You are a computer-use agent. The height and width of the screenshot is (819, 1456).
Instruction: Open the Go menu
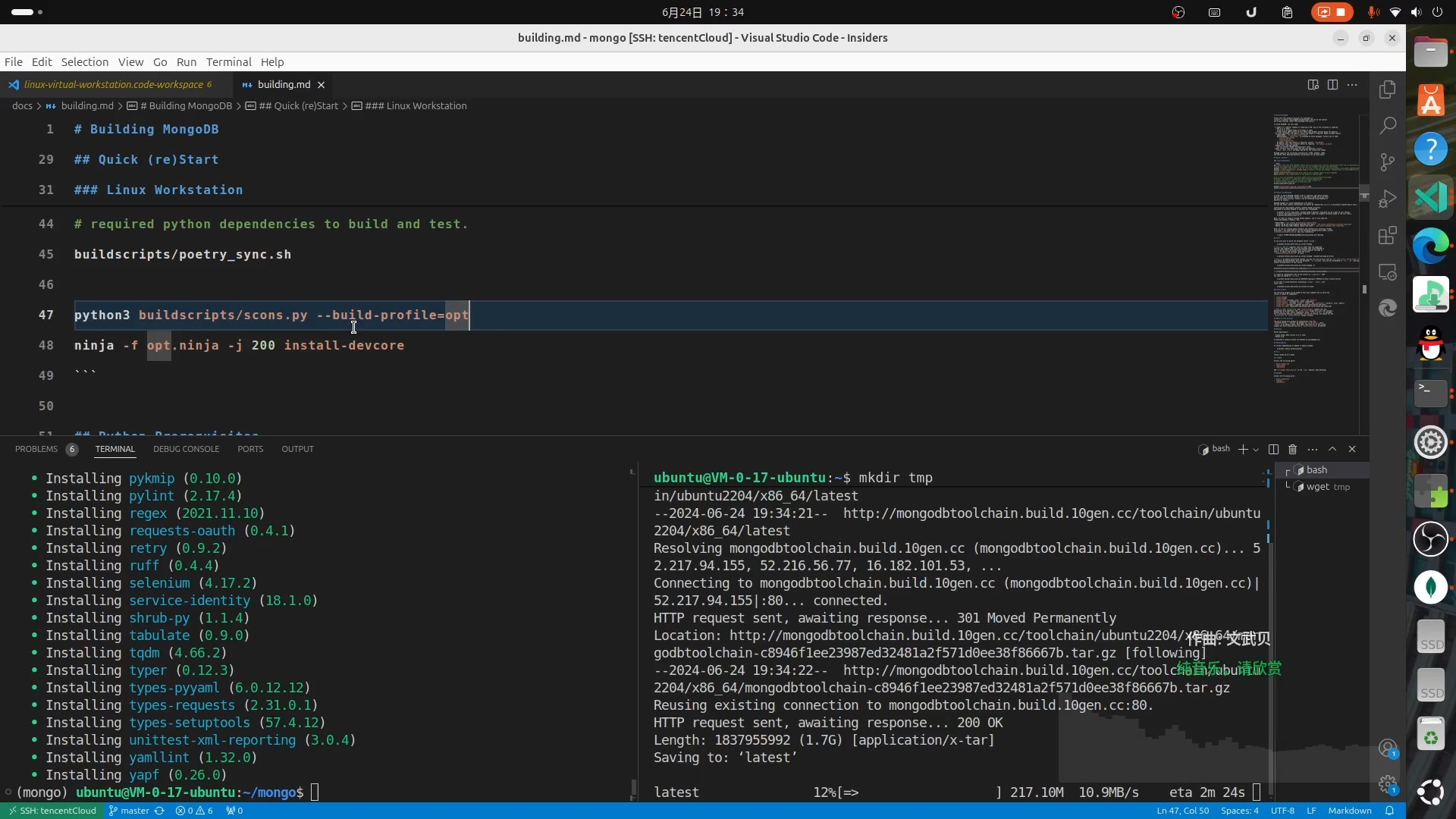click(160, 62)
